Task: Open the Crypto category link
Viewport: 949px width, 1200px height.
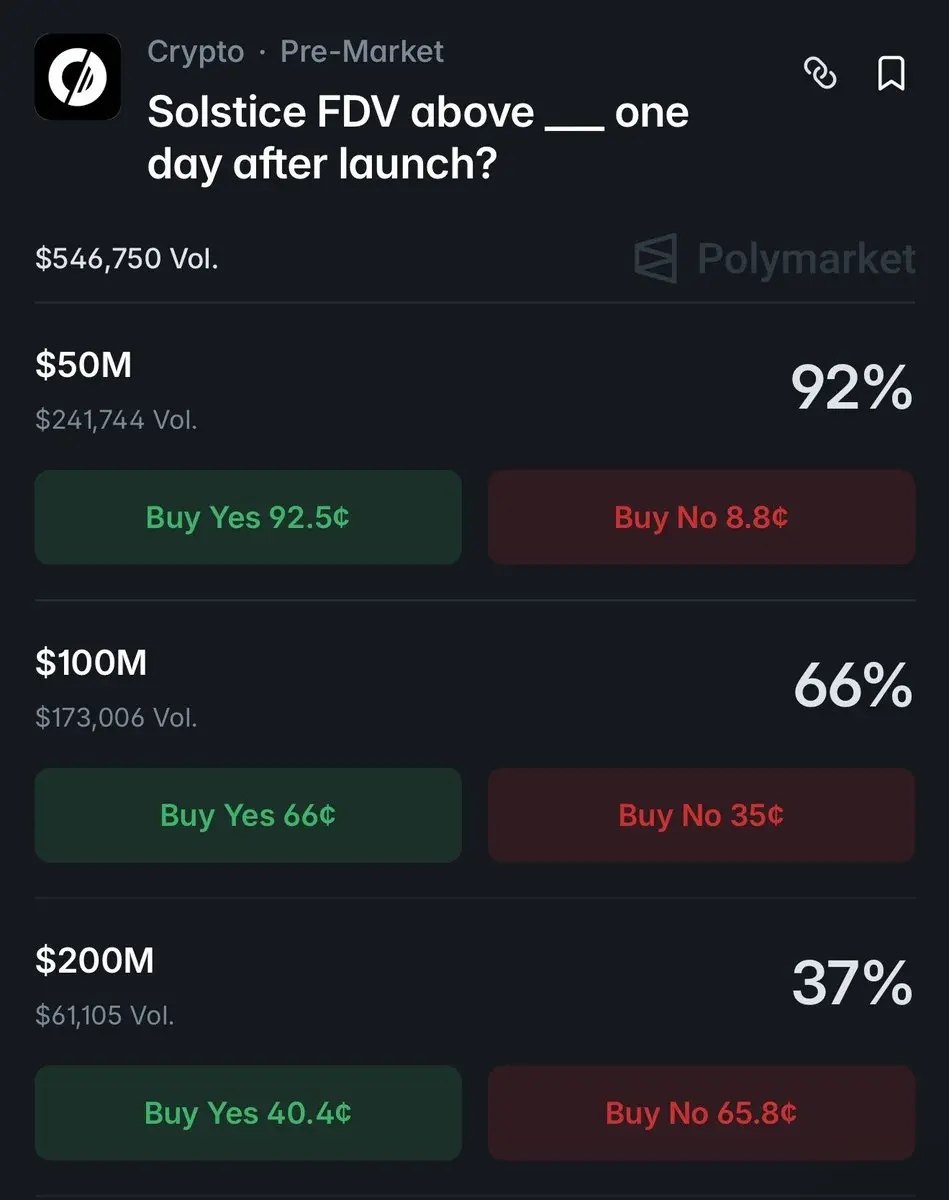Action: tap(195, 52)
